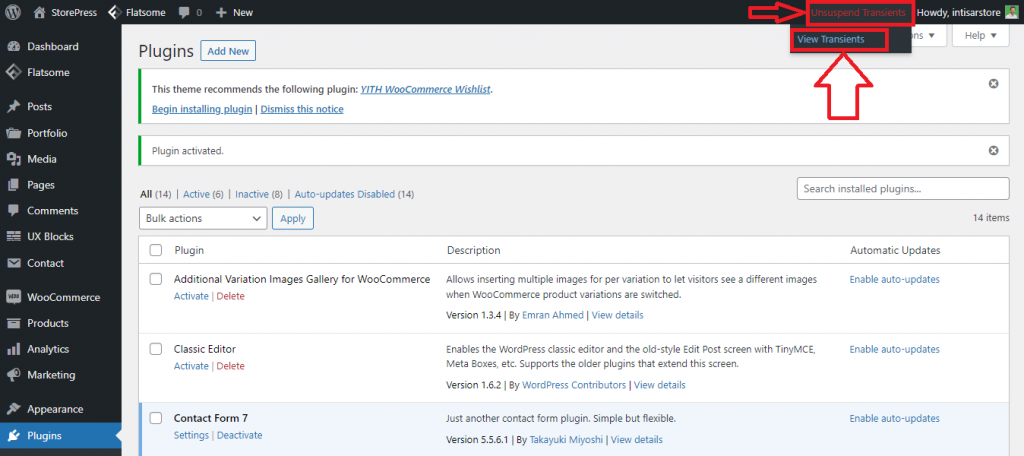Sort by the Plugin column header
The width and height of the screenshot is (1024, 456).
(x=189, y=250)
